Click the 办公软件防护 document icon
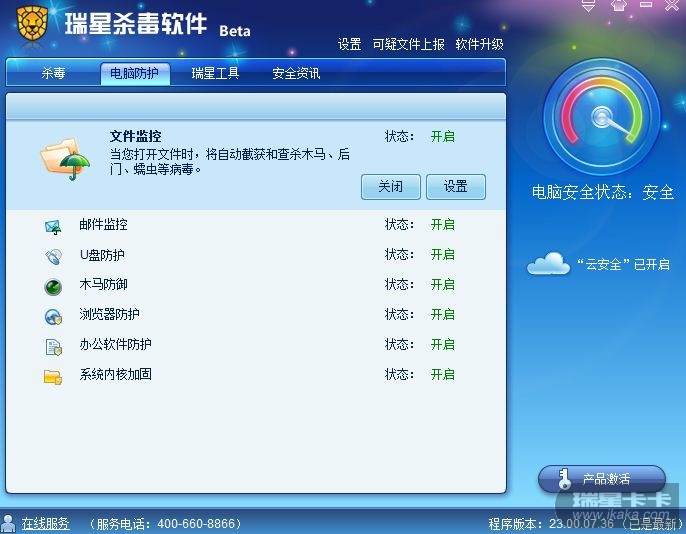686x534 pixels. pyautogui.click(x=53, y=347)
